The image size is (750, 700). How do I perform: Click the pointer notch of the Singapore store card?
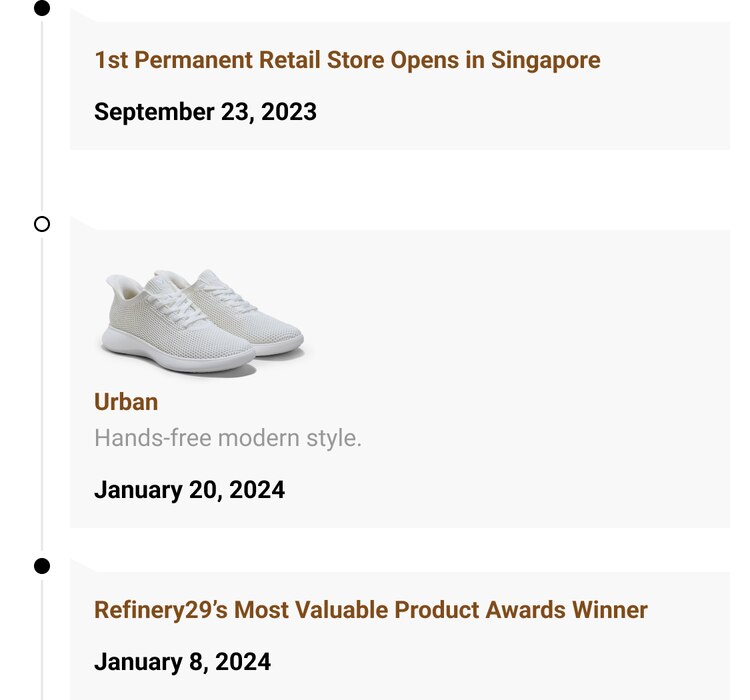tap(82, 15)
